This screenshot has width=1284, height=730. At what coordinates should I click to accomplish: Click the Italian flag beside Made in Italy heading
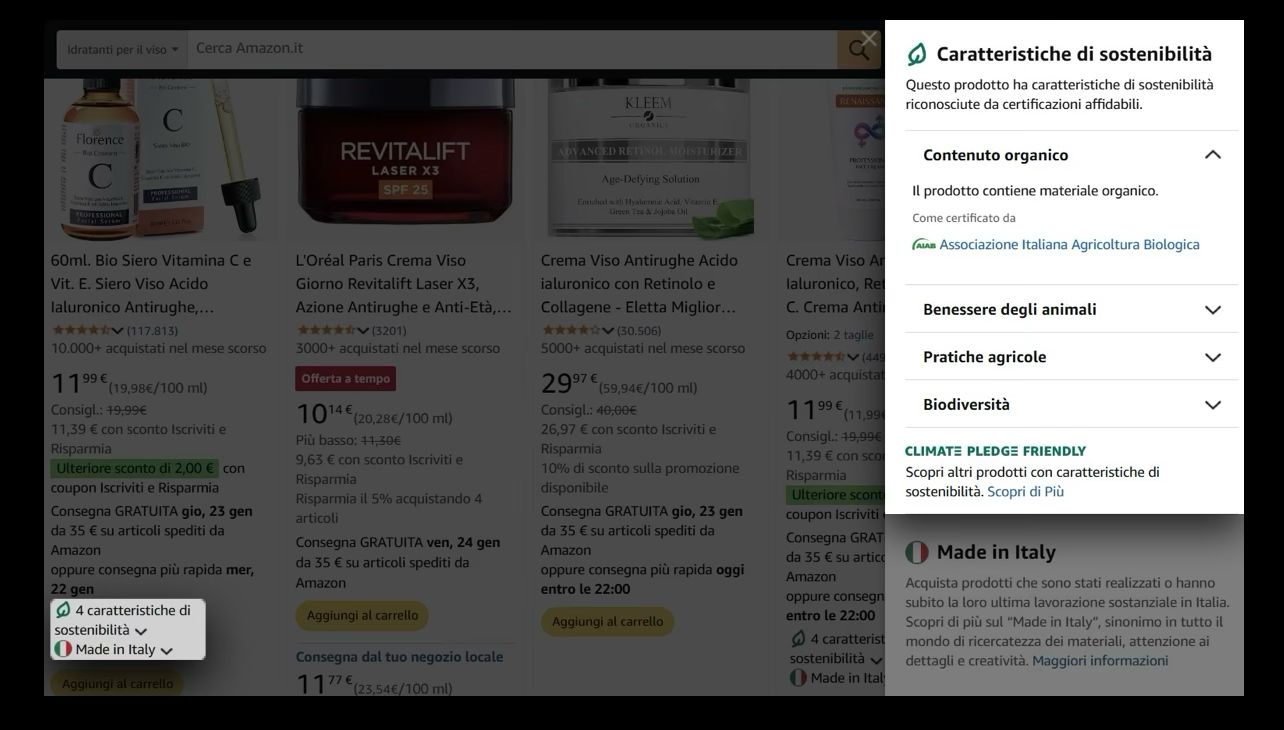[x=917, y=552]
